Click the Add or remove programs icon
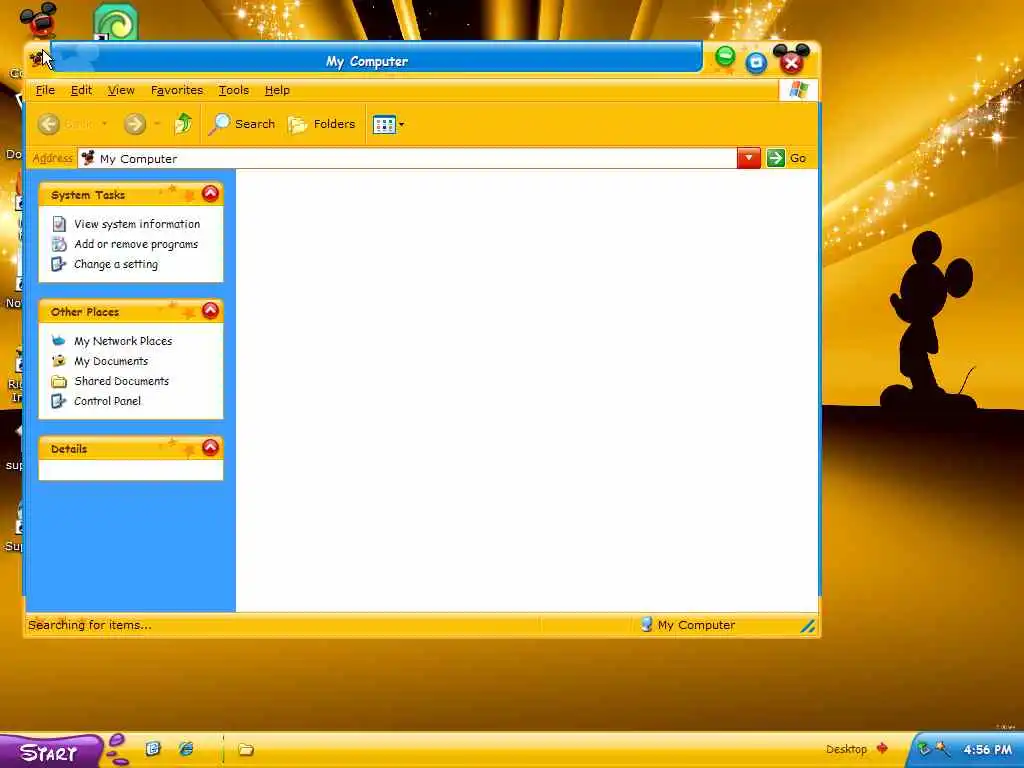 point(59,244)
